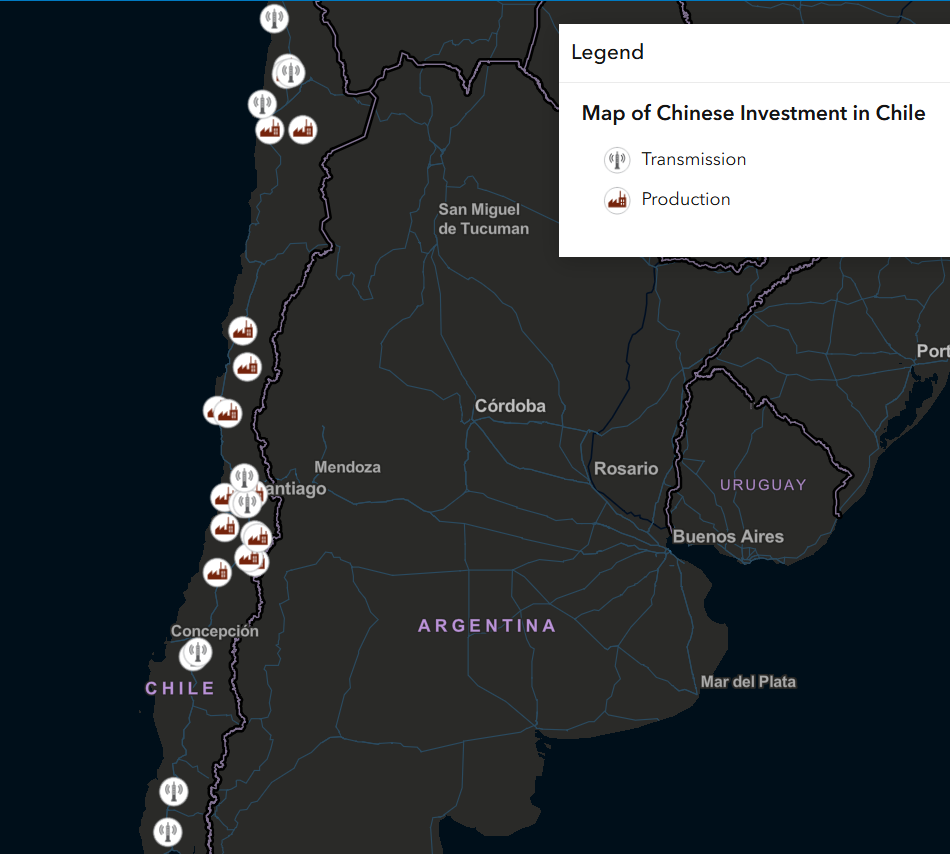Screen dimensions: 950x854
Task: Click the production marker directly below the northern transmission marker
Action: click(270, 130)
